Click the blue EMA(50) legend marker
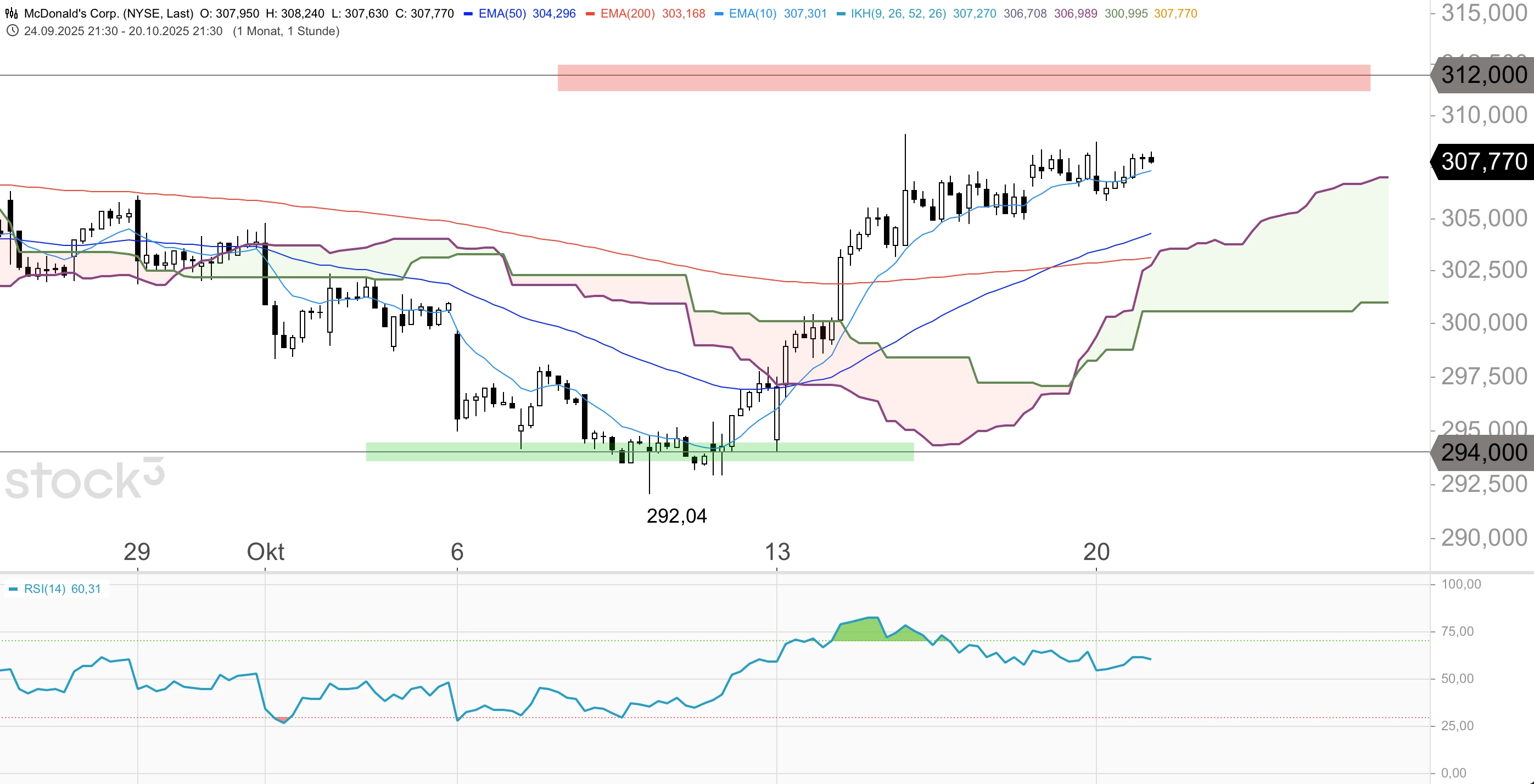The width and height of the screenshot is (1534, 784). point(468,14)
